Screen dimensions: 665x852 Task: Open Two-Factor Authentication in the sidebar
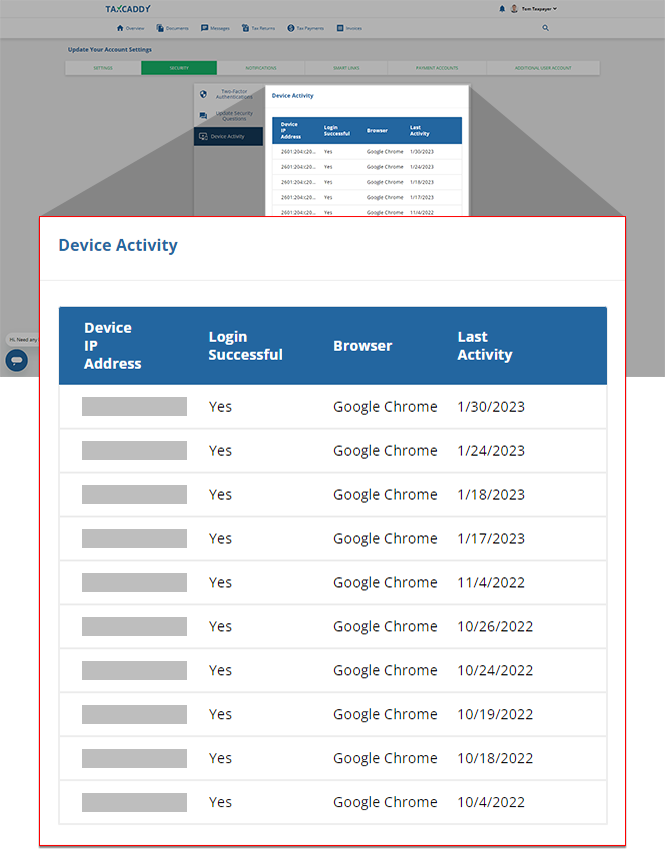(229, 94)
